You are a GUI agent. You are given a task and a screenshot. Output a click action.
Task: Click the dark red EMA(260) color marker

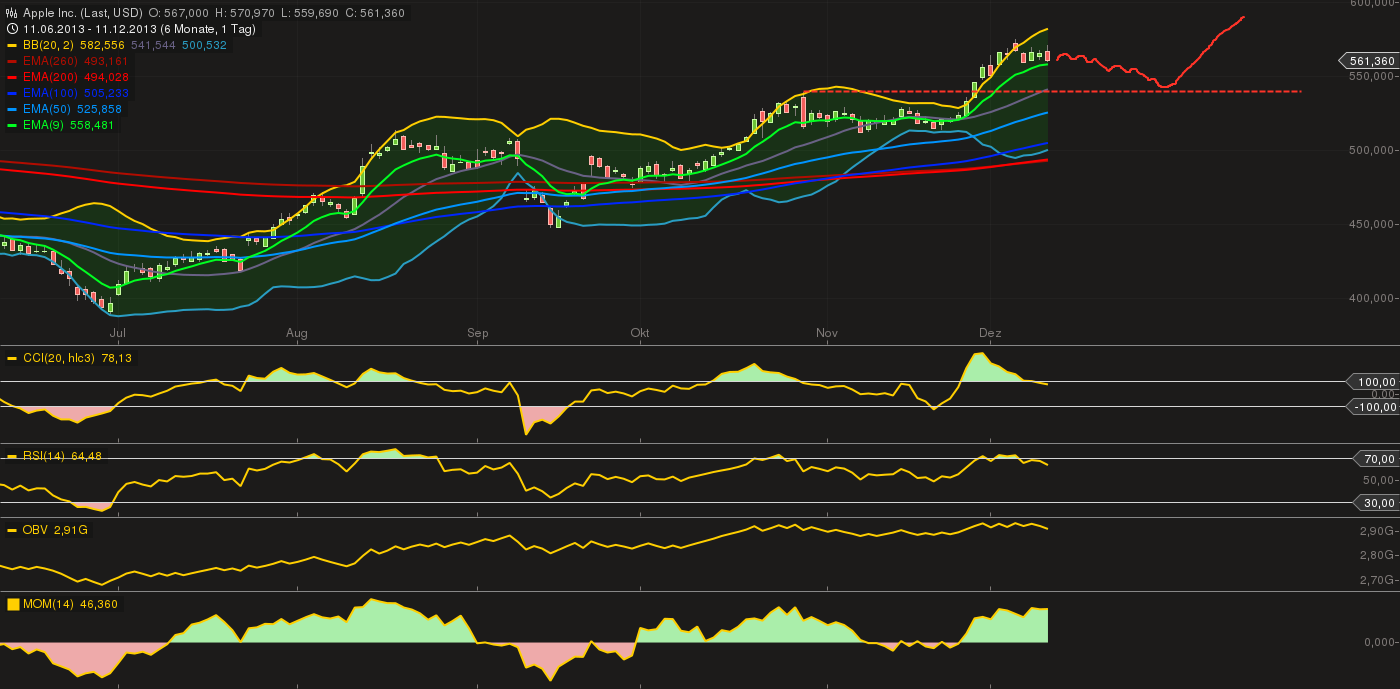click(12, 61)
